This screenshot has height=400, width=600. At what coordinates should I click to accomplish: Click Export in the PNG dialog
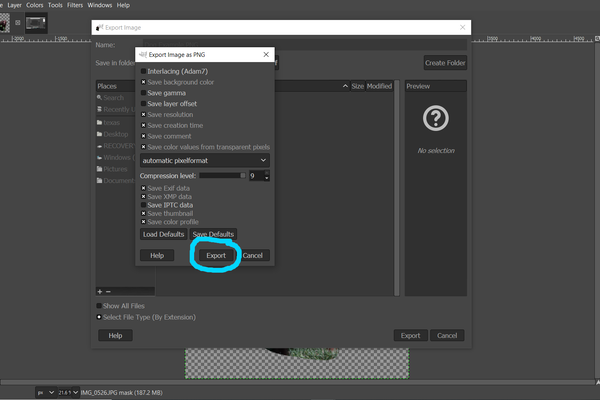[x=216, y=255]
